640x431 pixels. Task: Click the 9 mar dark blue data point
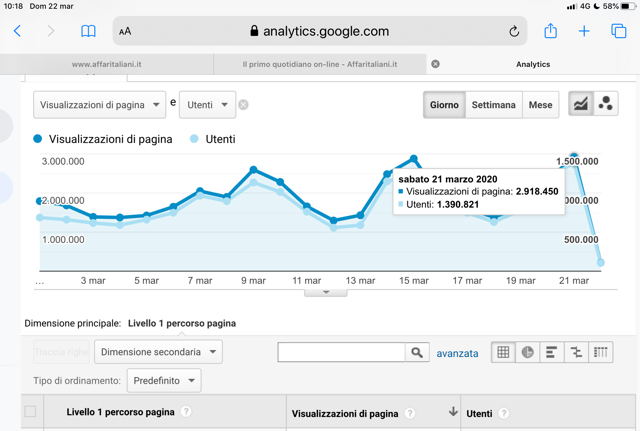(x=253, y=169)
